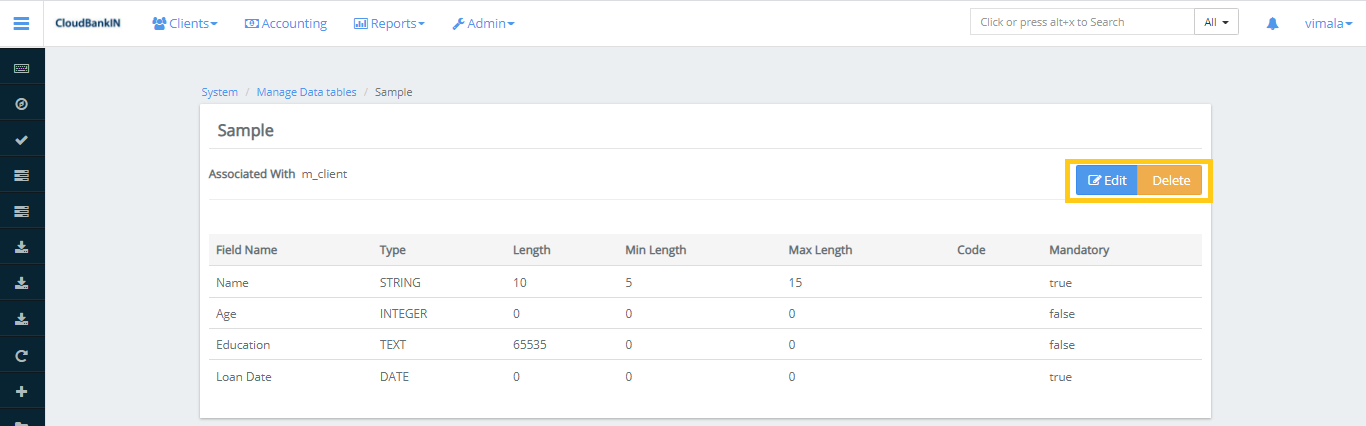
Task: Click the keyboard icon in the sidebar
Action: pyautogui.click(x=21, y=69)
